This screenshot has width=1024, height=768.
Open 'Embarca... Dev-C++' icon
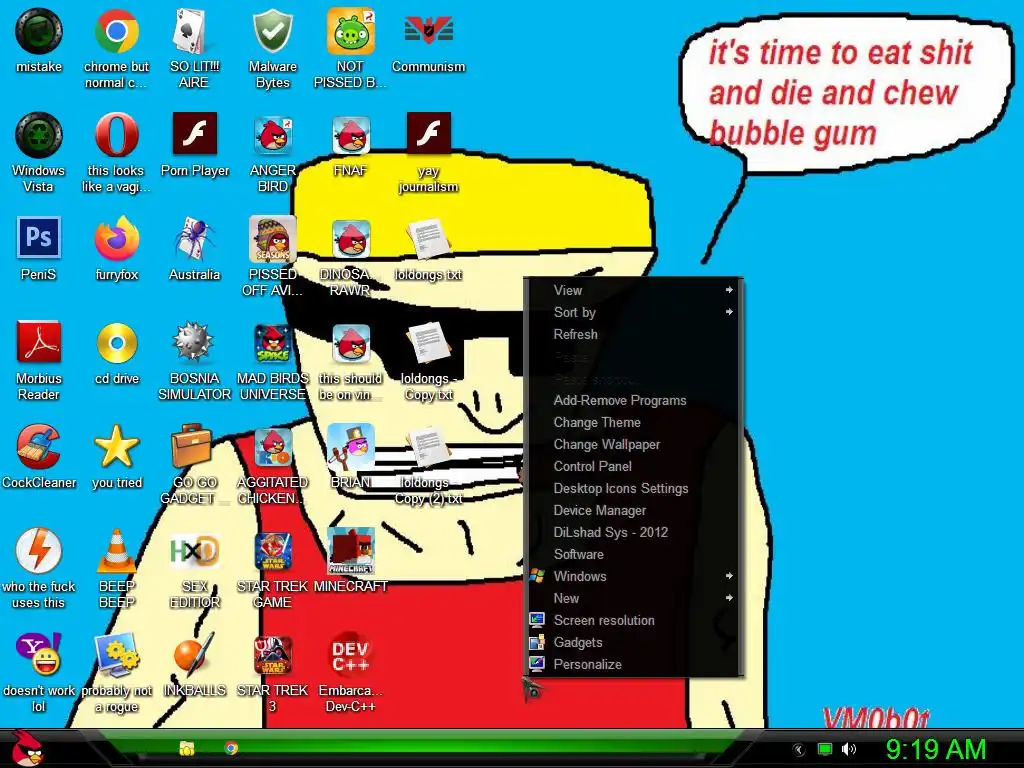pos(351,654)
